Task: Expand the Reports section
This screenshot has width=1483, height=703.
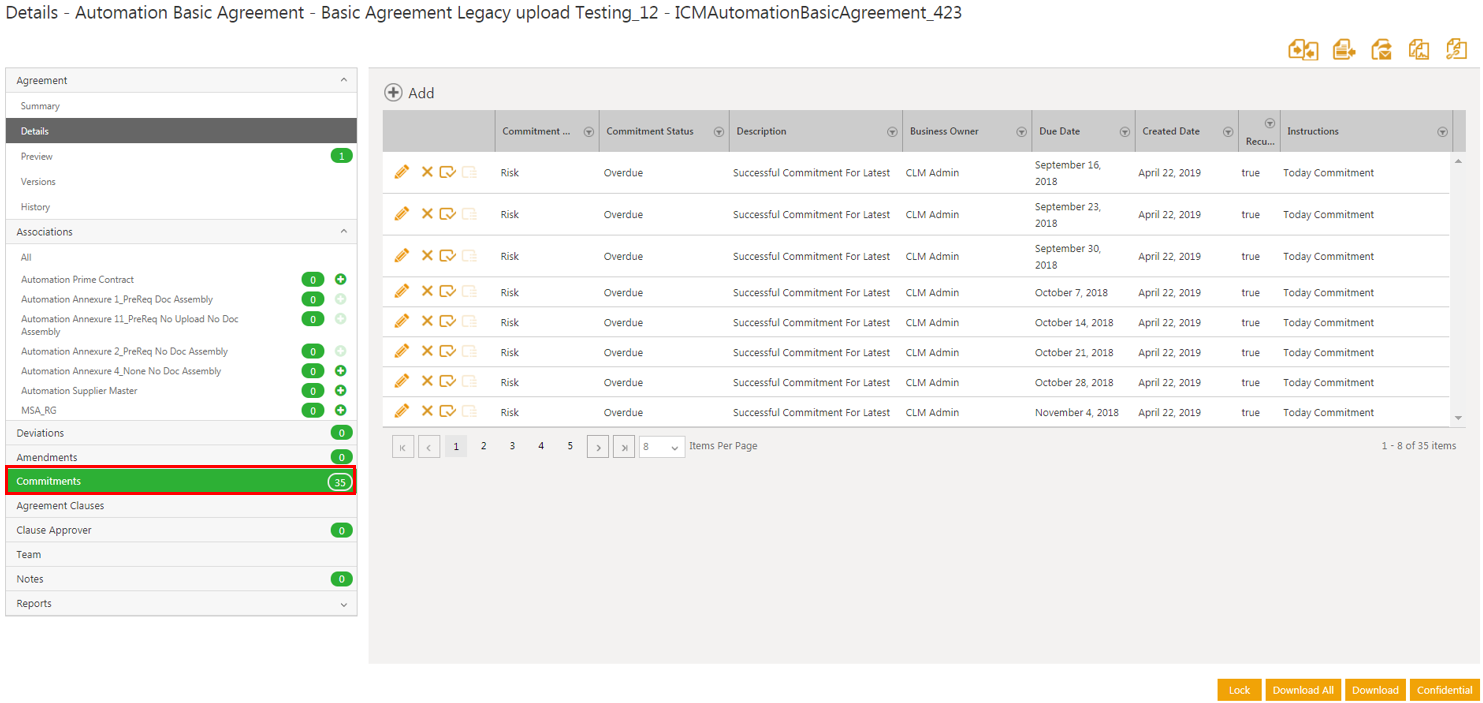Action: click(344, 604)
